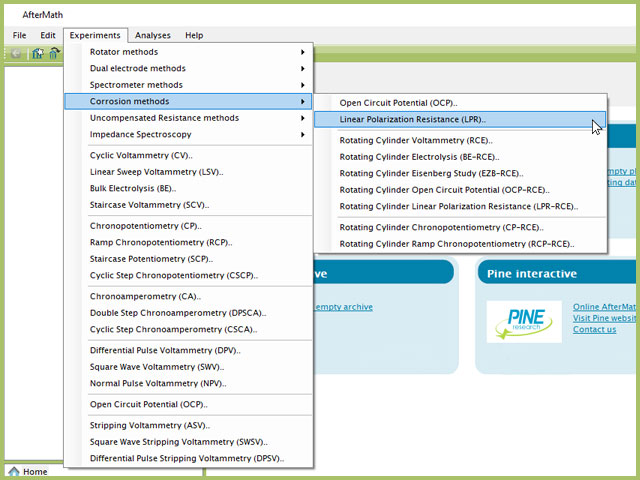Pick Rotating Cylinder Ramp Chronopotentiometry (RCP-RCE)
The height and width of the screenshot is (480, 640).
[x=460, y=244]
